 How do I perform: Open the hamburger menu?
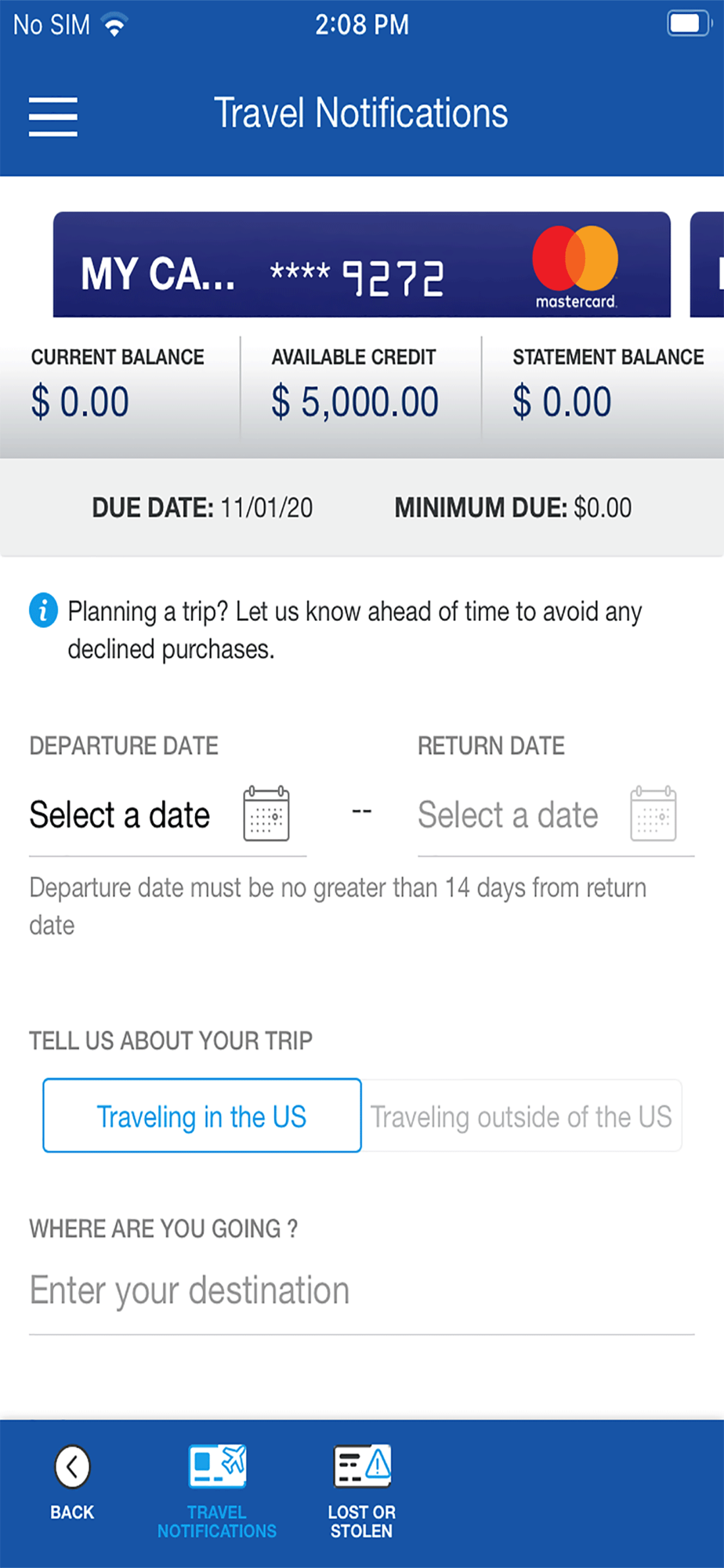tap(53, 116)
